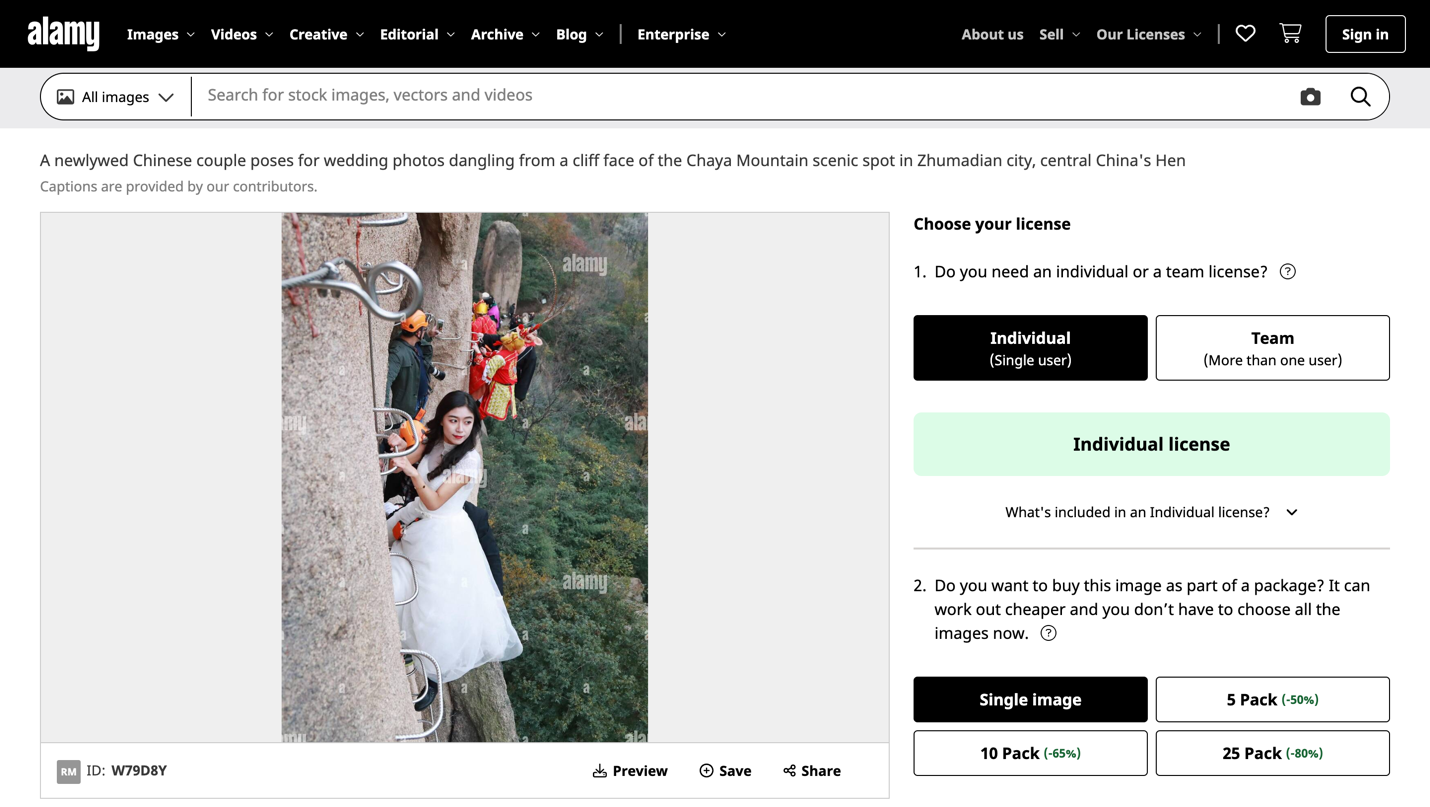The width and height of the screenshot is (1430, 807).
Task: Open the Our Licenses dropdown menu
Action: 1149,34
